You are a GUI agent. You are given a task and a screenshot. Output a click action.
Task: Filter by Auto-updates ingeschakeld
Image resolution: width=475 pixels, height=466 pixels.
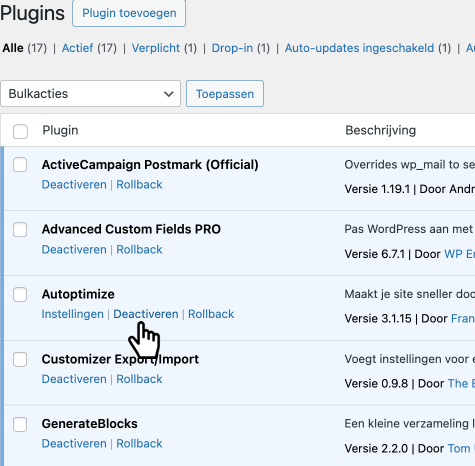tap(359, 48)
